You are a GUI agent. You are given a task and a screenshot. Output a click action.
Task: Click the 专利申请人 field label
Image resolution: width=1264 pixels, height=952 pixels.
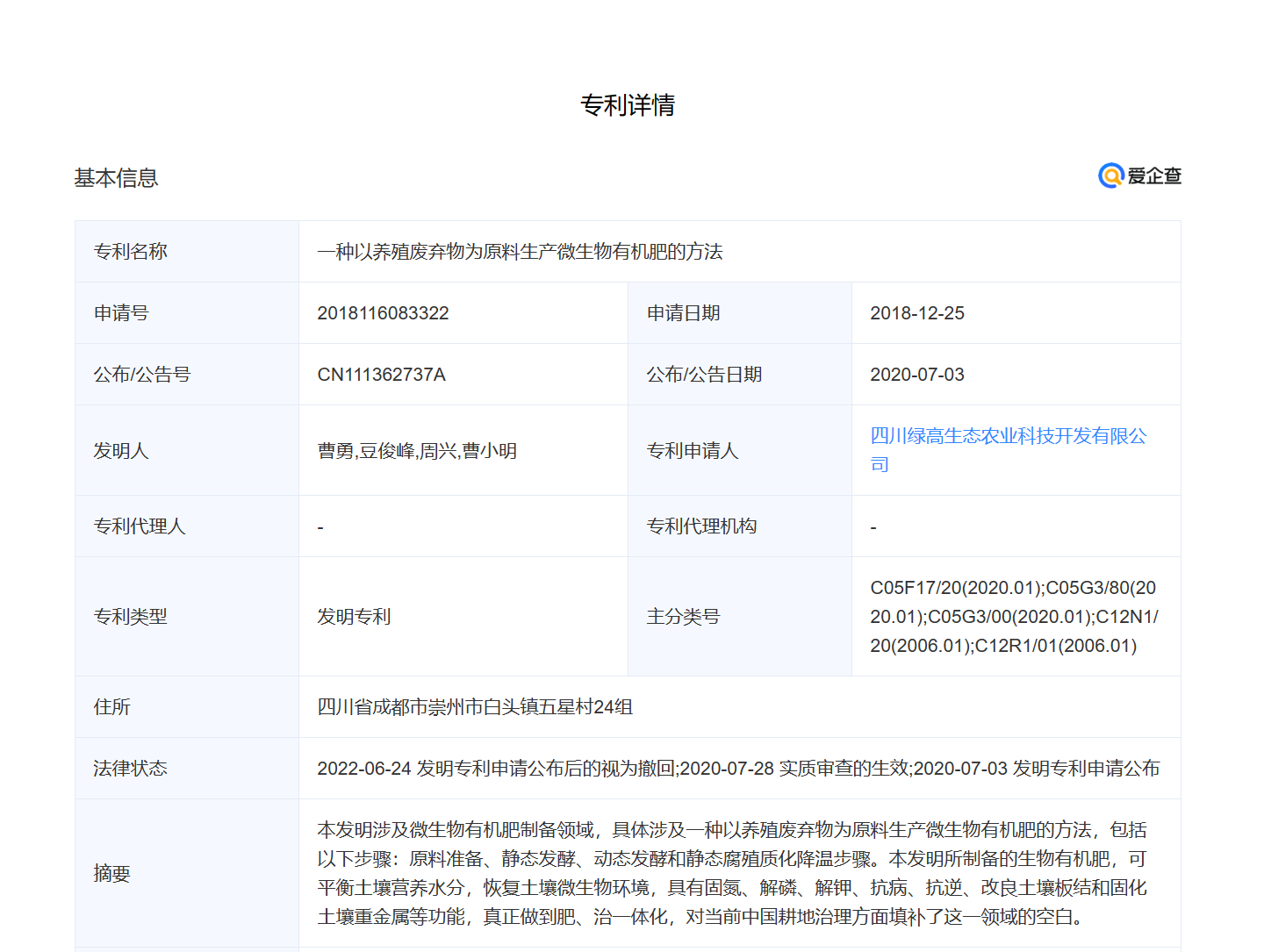pyautogui.click(x=693, y=451)
